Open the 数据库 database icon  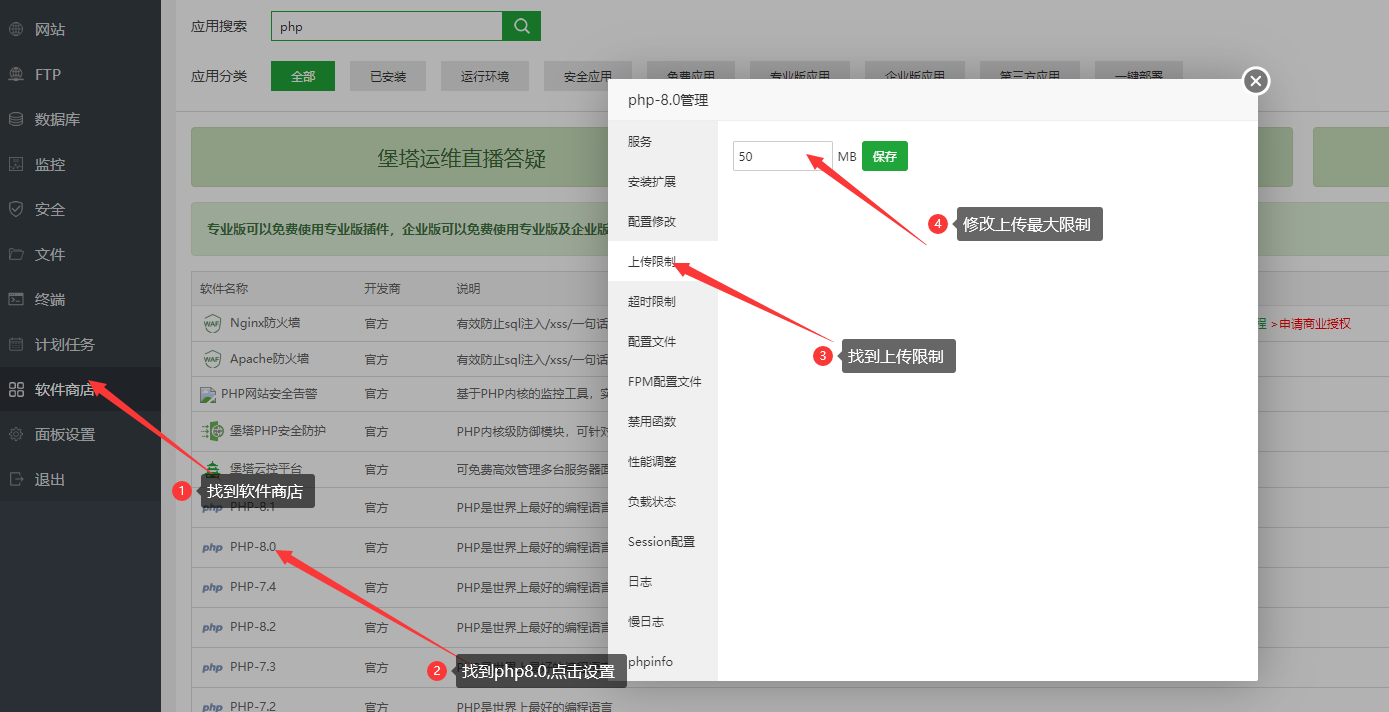(16, 119)
